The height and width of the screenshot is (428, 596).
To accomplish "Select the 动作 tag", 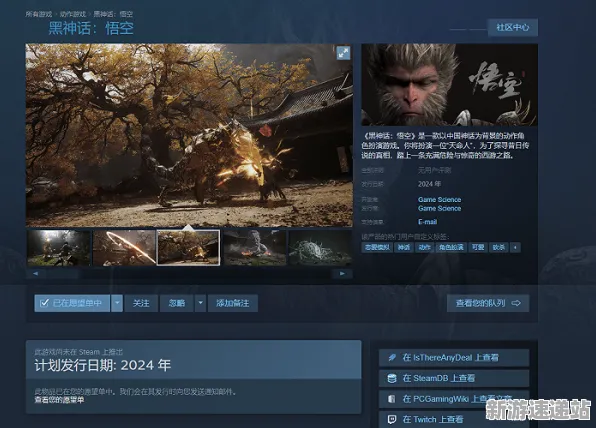I will [x=424, y=247].
